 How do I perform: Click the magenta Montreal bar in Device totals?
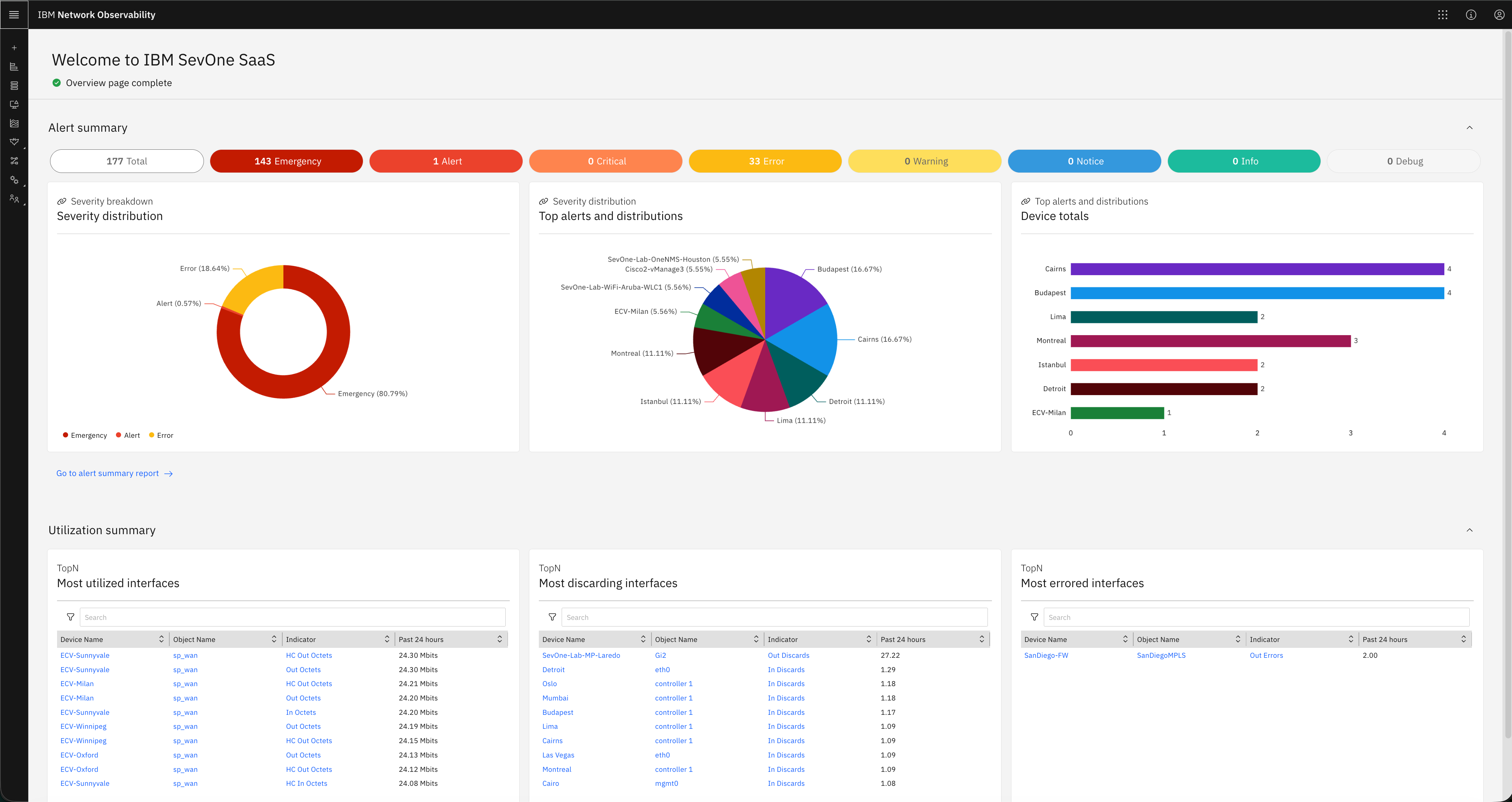pyautogui.click(x=1210, y=341)
